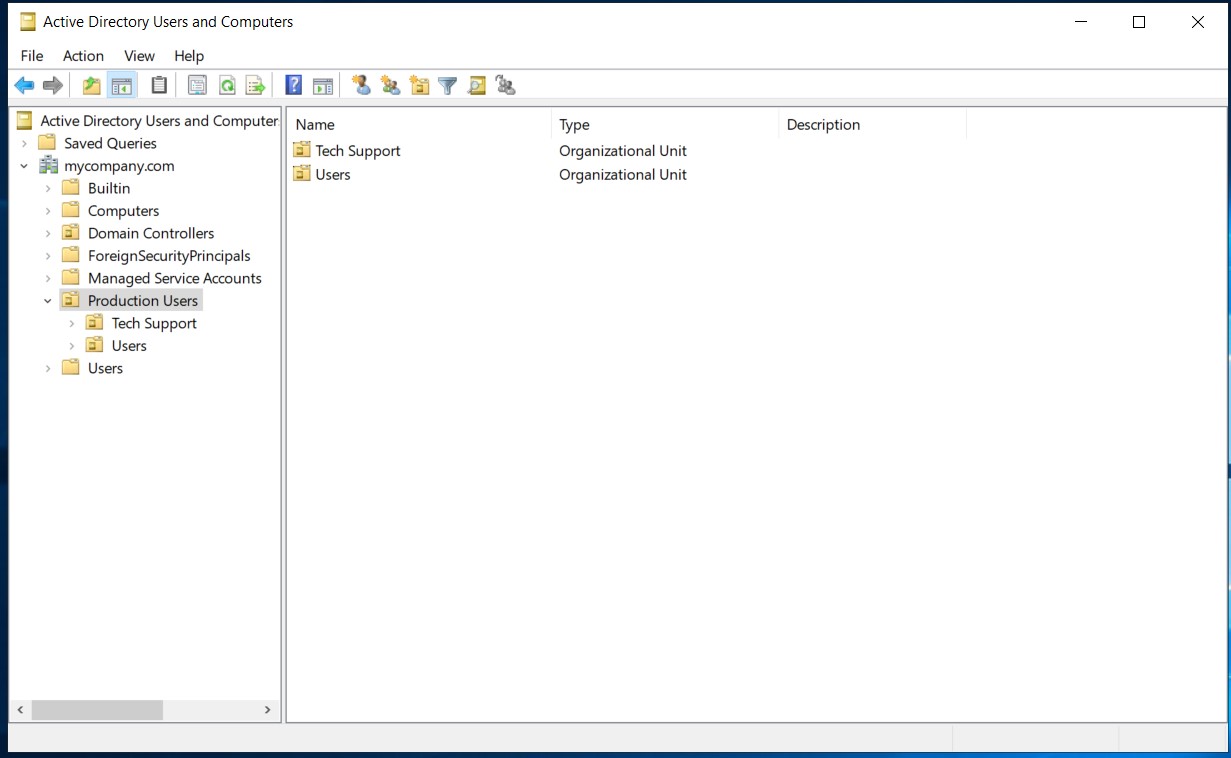
Task: Click the Export List toolbar icon
Action: tap(255, 86)
